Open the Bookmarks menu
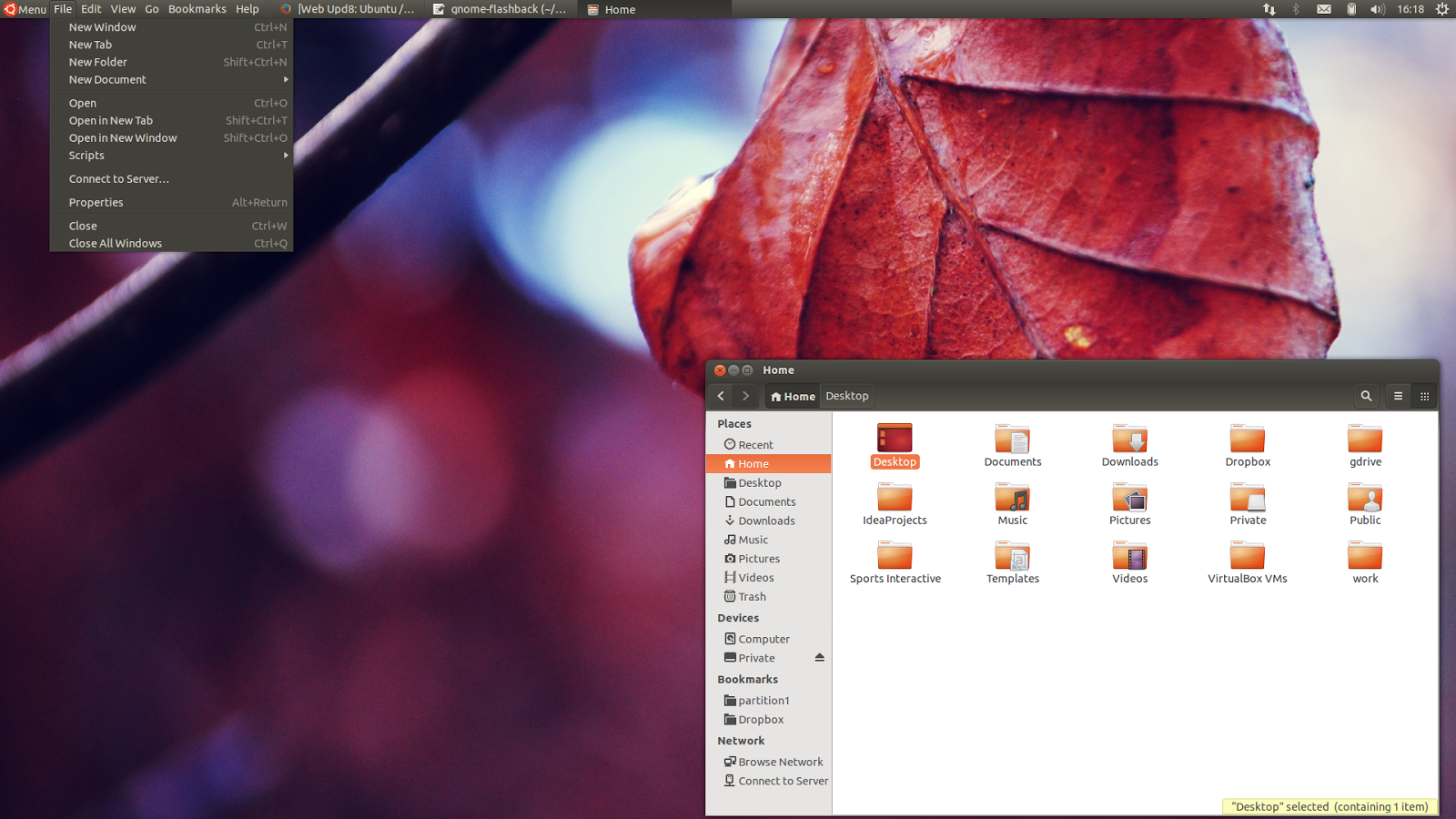The width and height of the screenshot is (1456, 819). (197, 8)
